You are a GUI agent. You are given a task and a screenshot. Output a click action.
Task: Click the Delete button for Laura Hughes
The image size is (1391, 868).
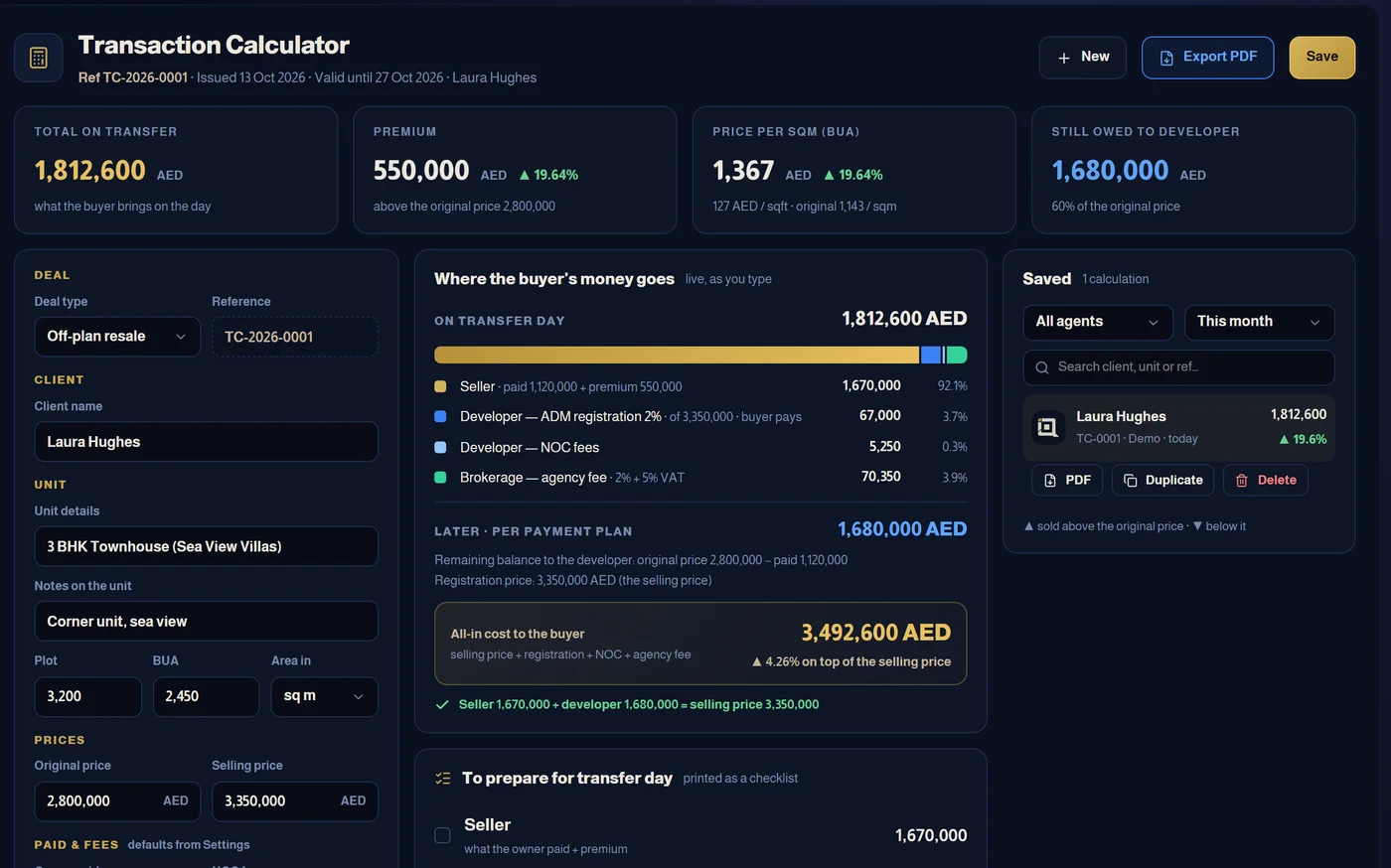[x=1266, y=481]
